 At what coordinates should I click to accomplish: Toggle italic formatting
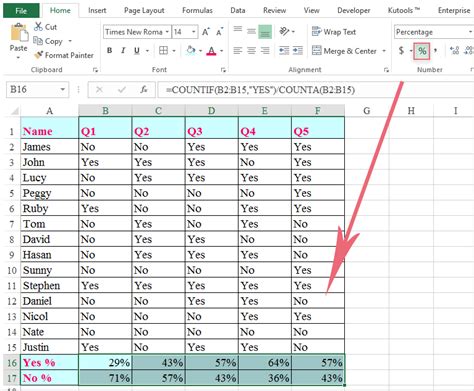(x=123, y=51)
